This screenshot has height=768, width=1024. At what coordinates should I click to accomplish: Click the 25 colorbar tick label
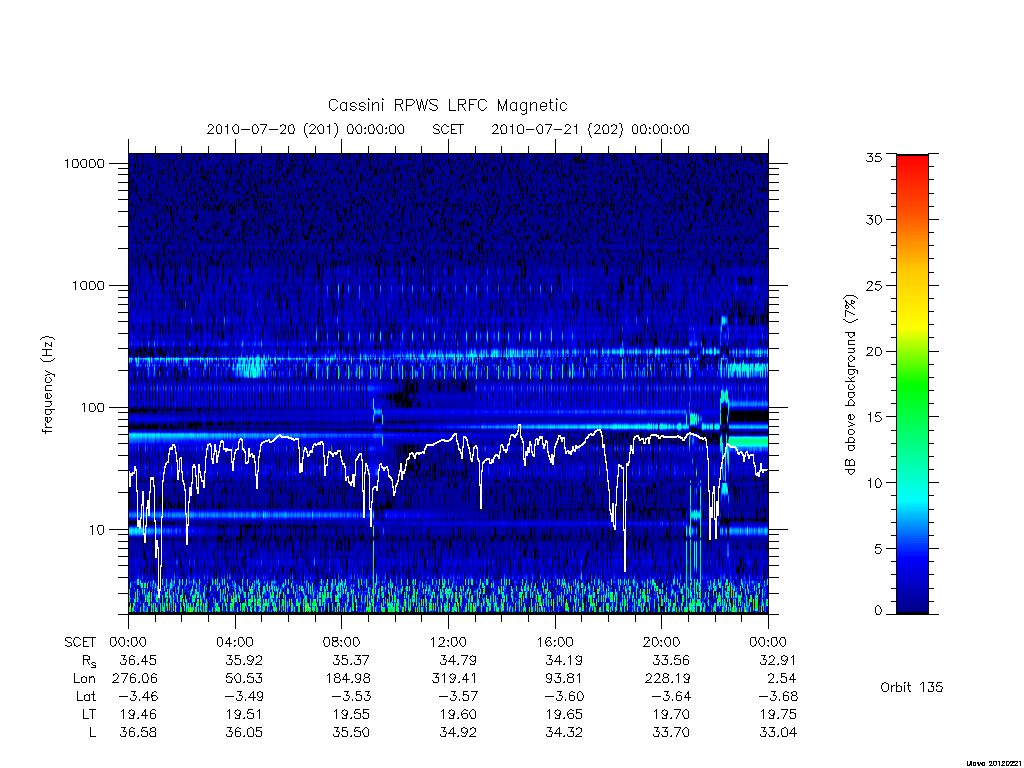click(873, 285)
